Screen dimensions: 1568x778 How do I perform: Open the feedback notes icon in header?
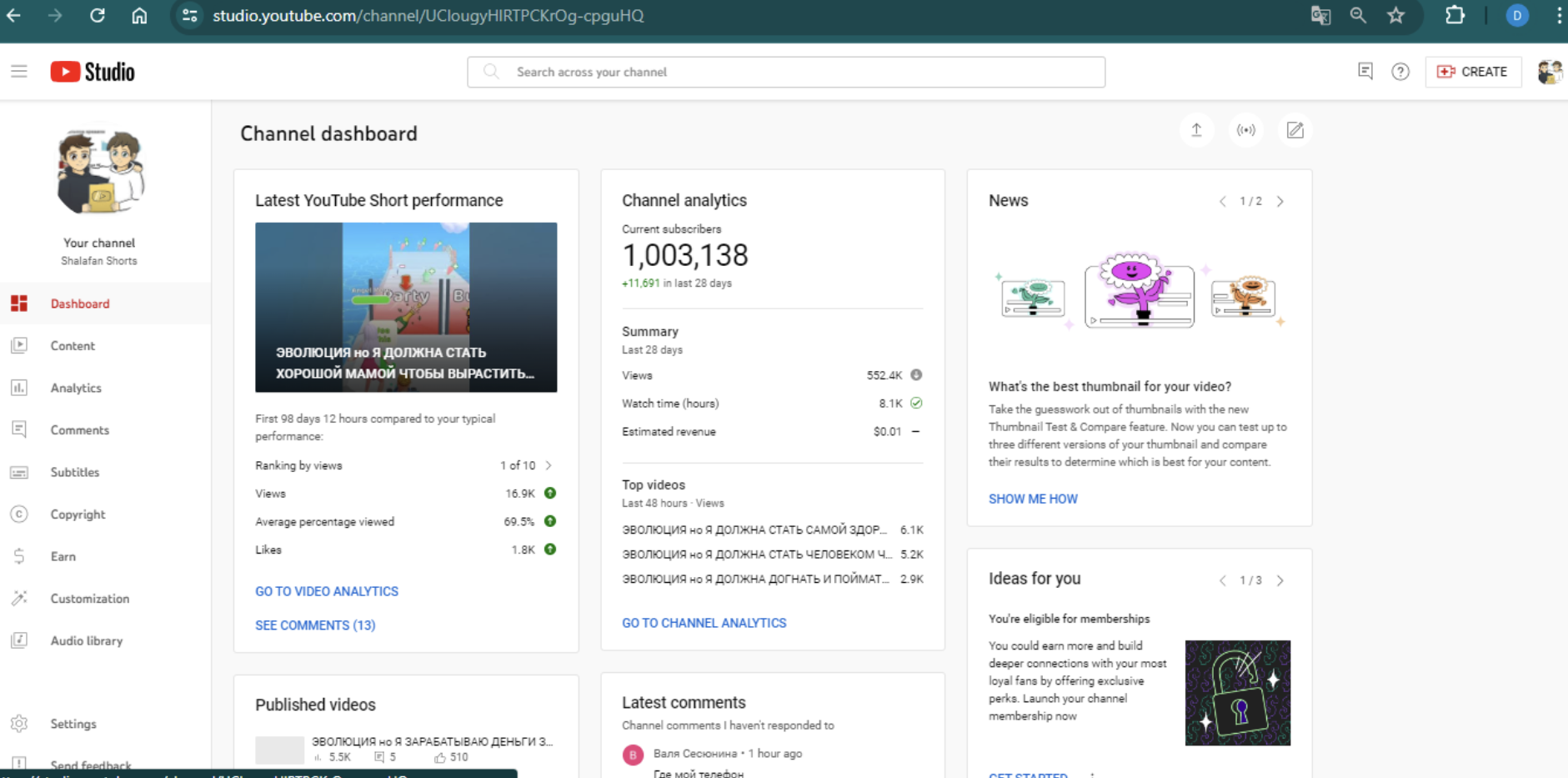[1365, 72]
